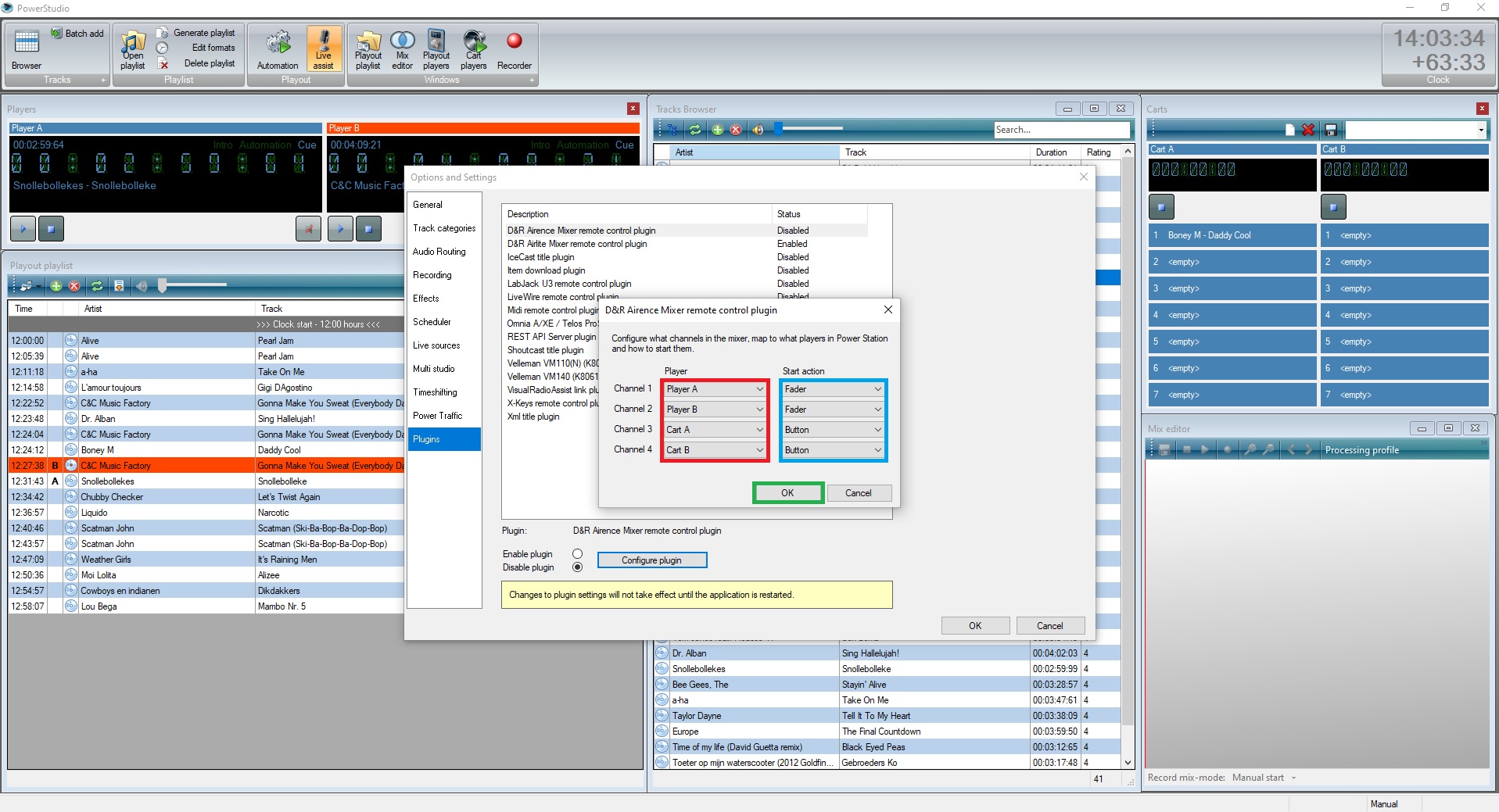Open the Browser tracks icon
The height and width of the screenshot is (812, 1499).
pyautogui.click(x=27, y=48)
